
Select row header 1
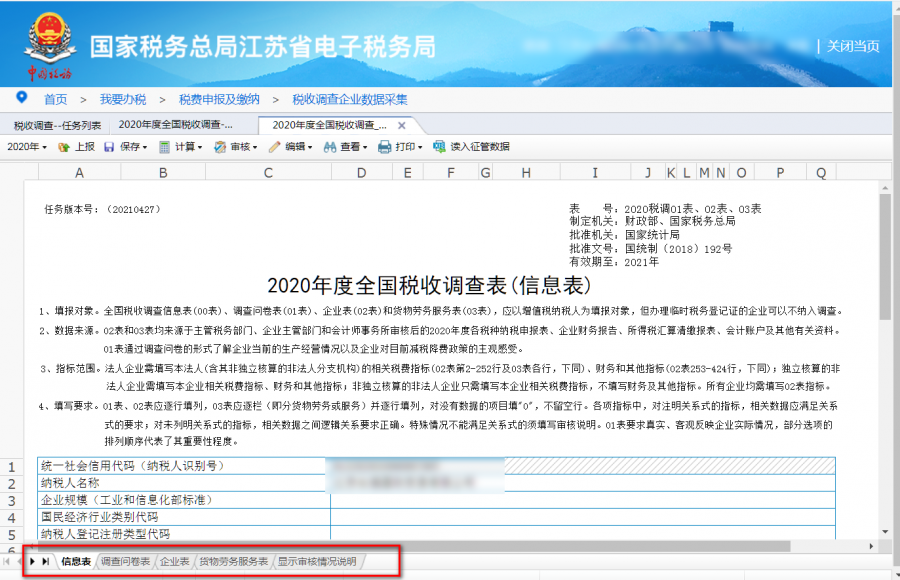click(11, 467)
